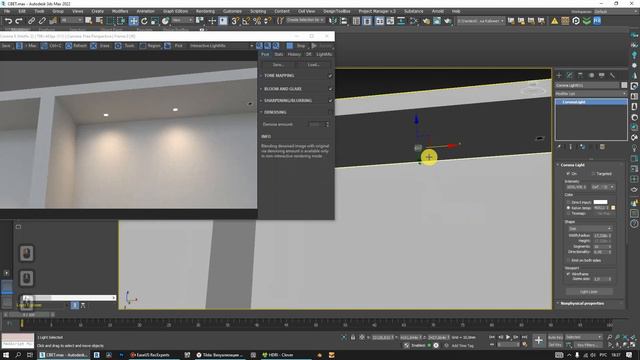The image size is (640, 360).
Task: Click the Light Lister button
Action: 589,291
